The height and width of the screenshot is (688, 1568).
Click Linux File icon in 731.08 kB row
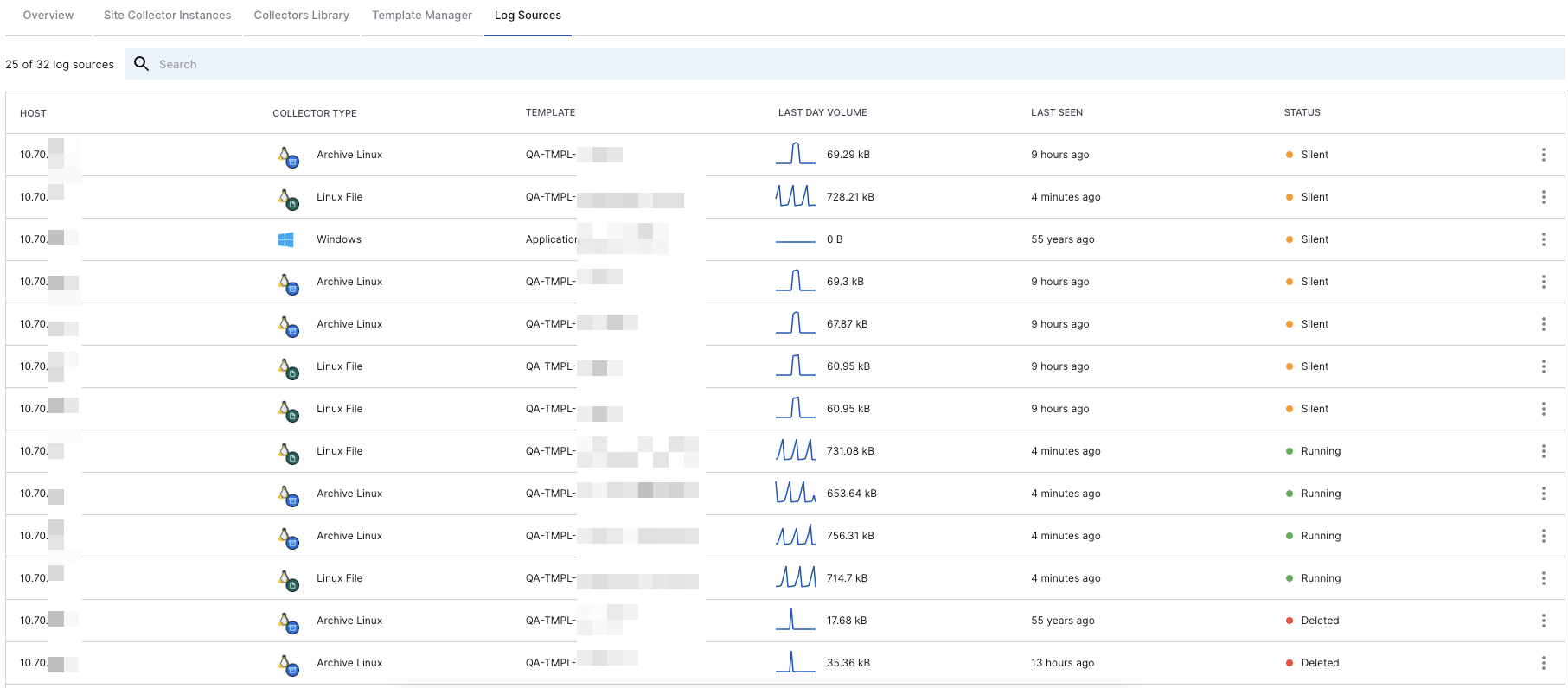288,453
